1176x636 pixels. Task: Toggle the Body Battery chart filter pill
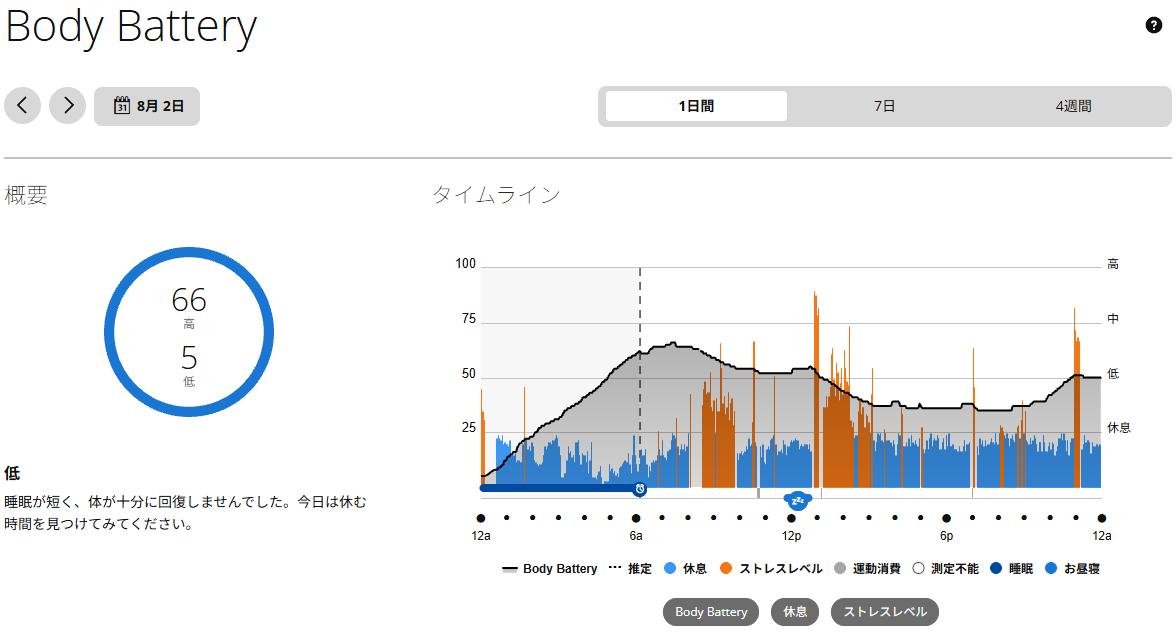(x=711, y=612)
